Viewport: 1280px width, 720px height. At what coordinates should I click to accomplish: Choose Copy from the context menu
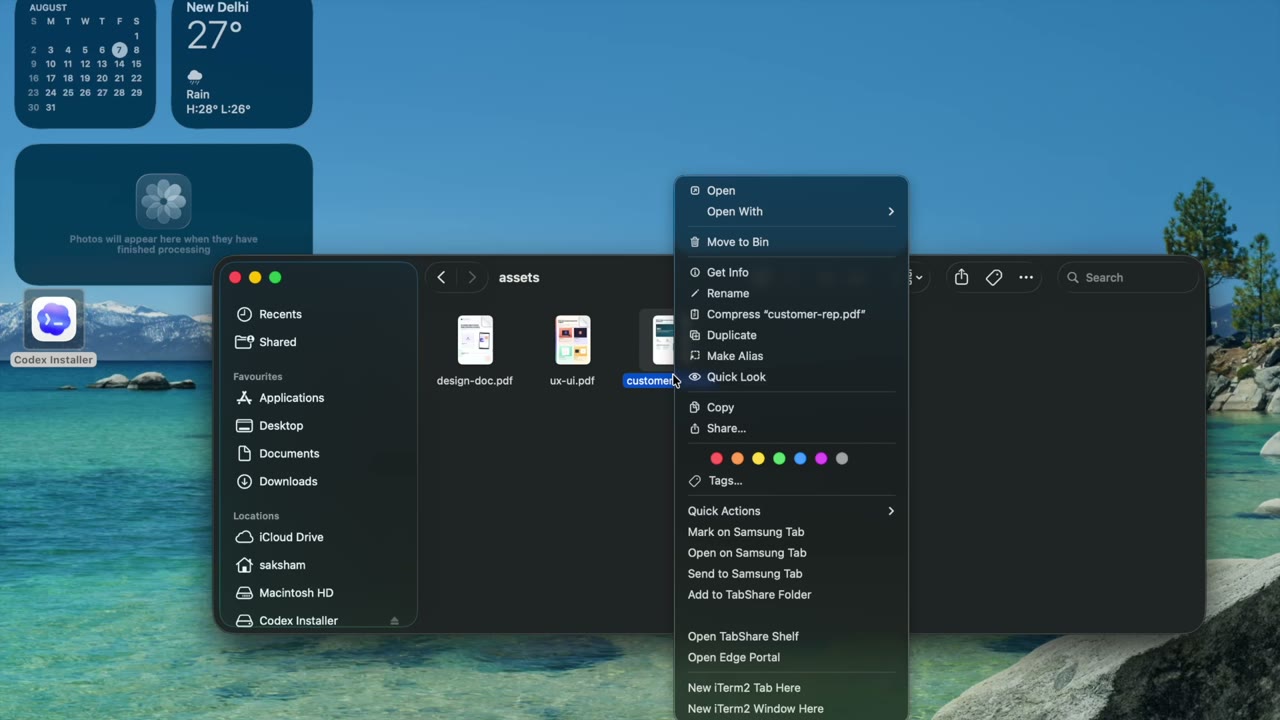click(x=791, y=408)
